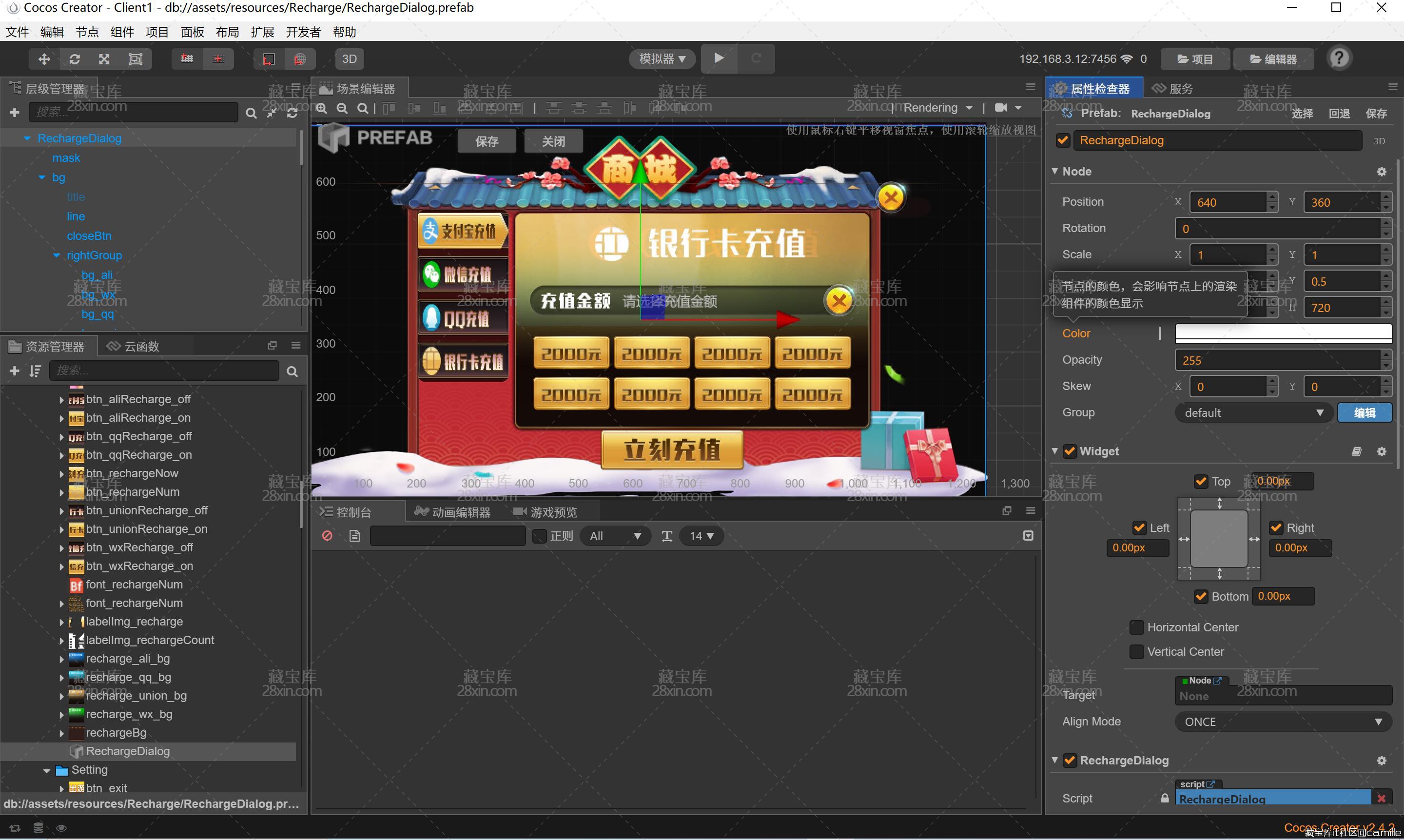Open the Group default dropdown
Viewport: 1404px width, 840px height.
coord(1253,412)
